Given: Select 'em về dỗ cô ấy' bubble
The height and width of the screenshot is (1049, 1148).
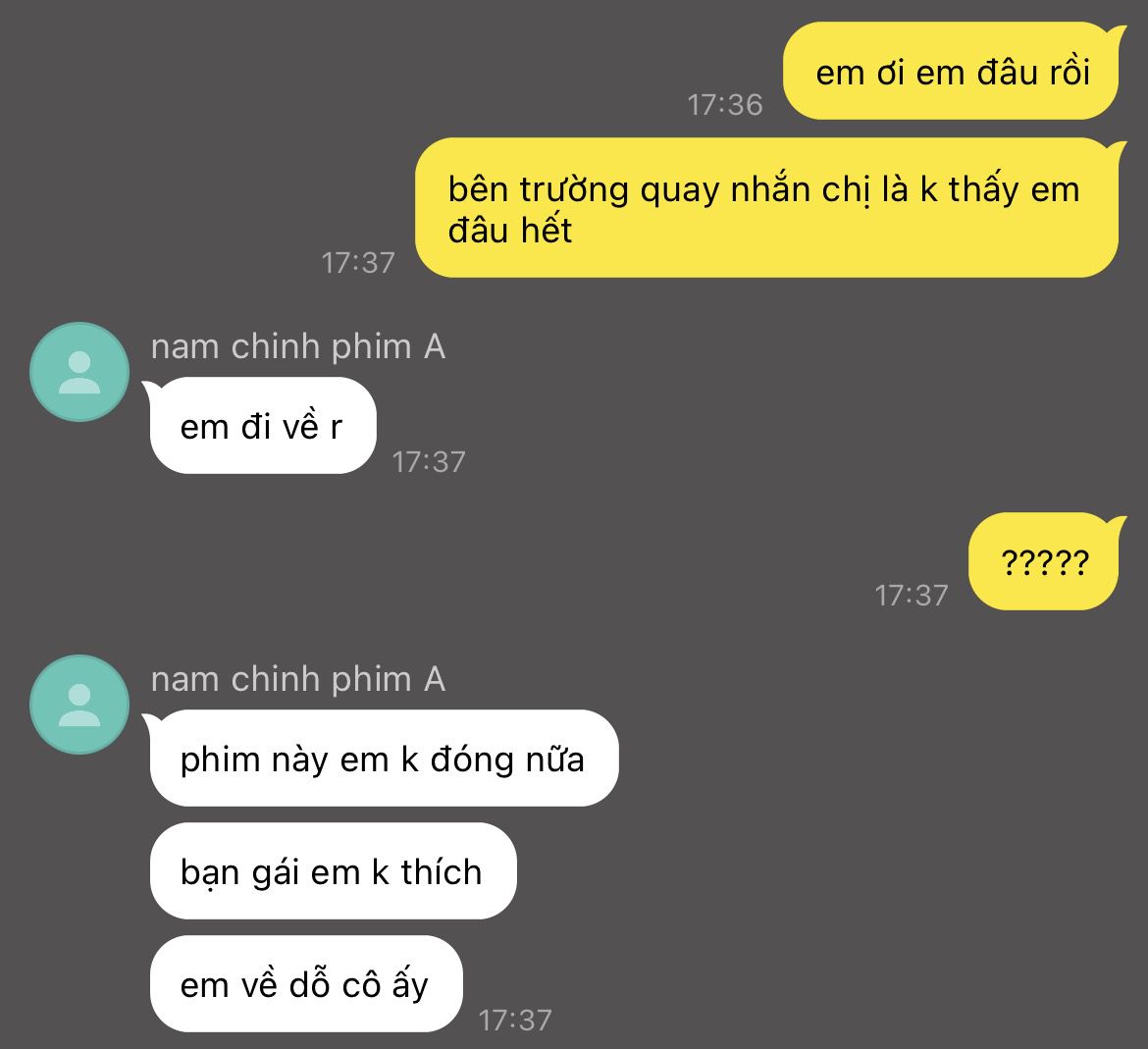Looking at the screenshot, I should tap(306, 984).
